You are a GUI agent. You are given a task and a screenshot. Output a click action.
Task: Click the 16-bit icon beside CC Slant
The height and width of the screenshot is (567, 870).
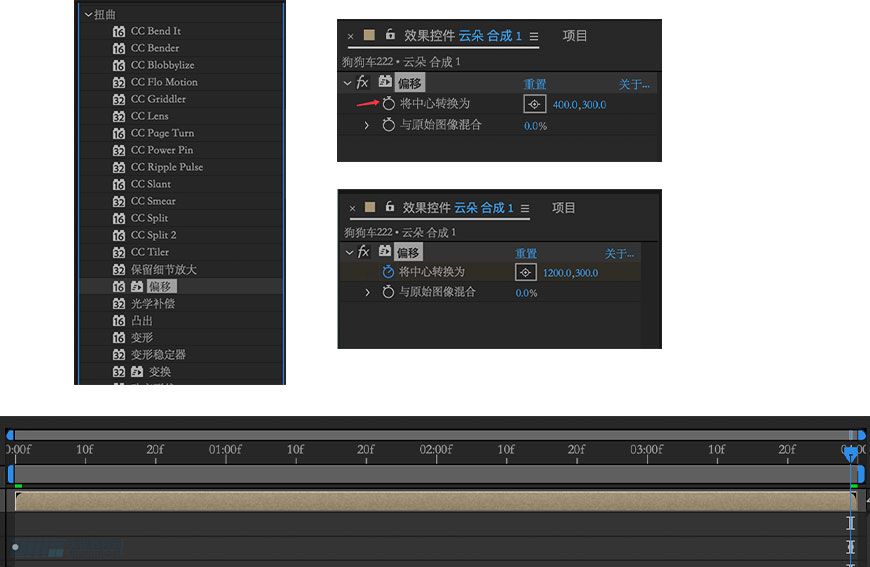point(119,184)
